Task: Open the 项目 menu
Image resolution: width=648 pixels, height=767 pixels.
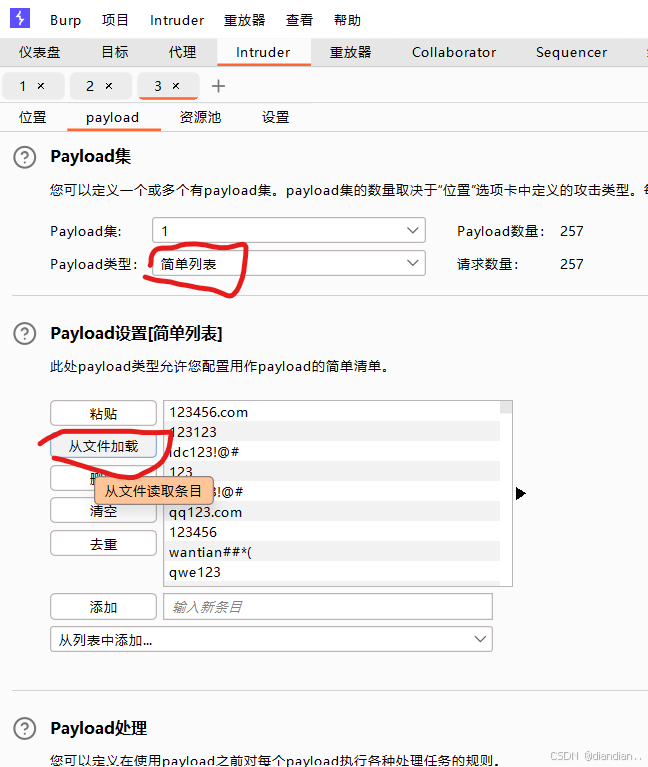Action: pyautogui.click(x=115, y=20)
